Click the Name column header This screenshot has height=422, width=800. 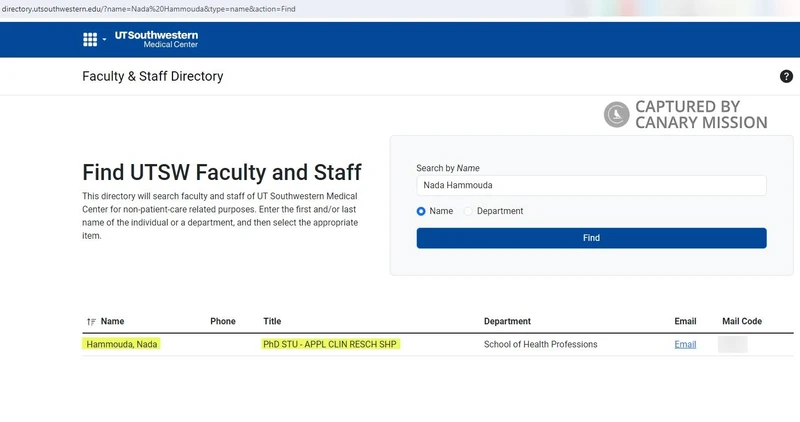[112, 321]
